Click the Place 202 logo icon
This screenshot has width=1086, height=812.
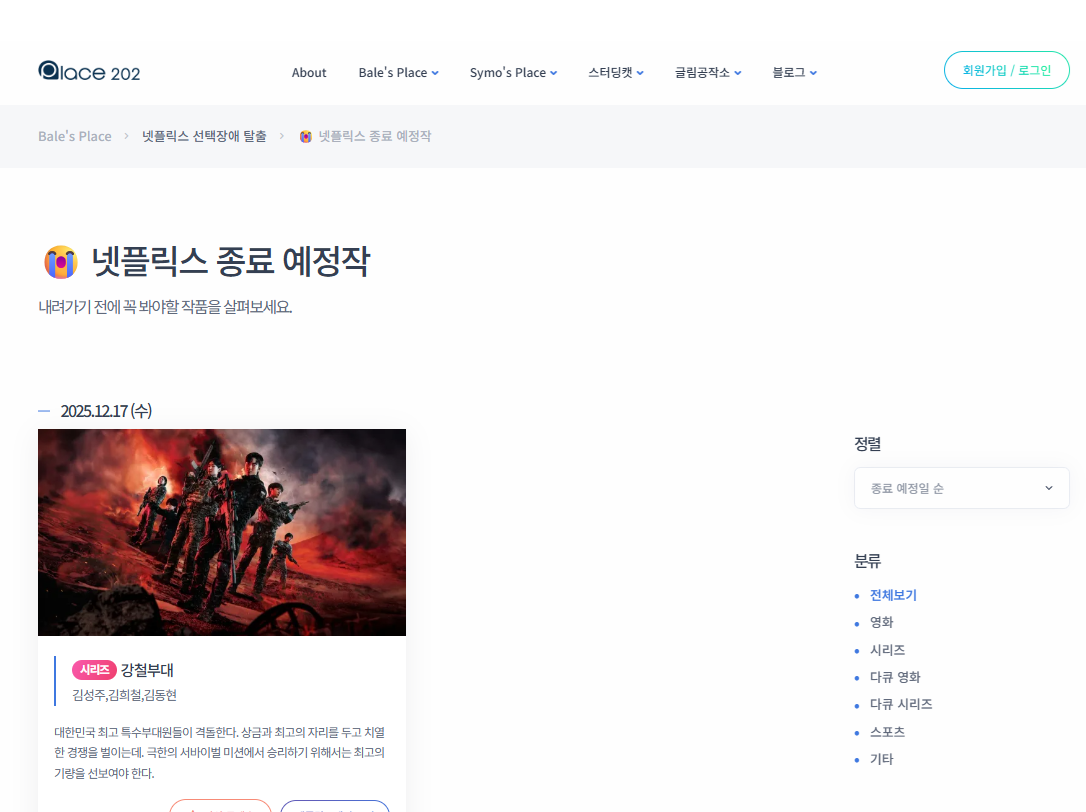pyautogui.click(x=48, y=71)
